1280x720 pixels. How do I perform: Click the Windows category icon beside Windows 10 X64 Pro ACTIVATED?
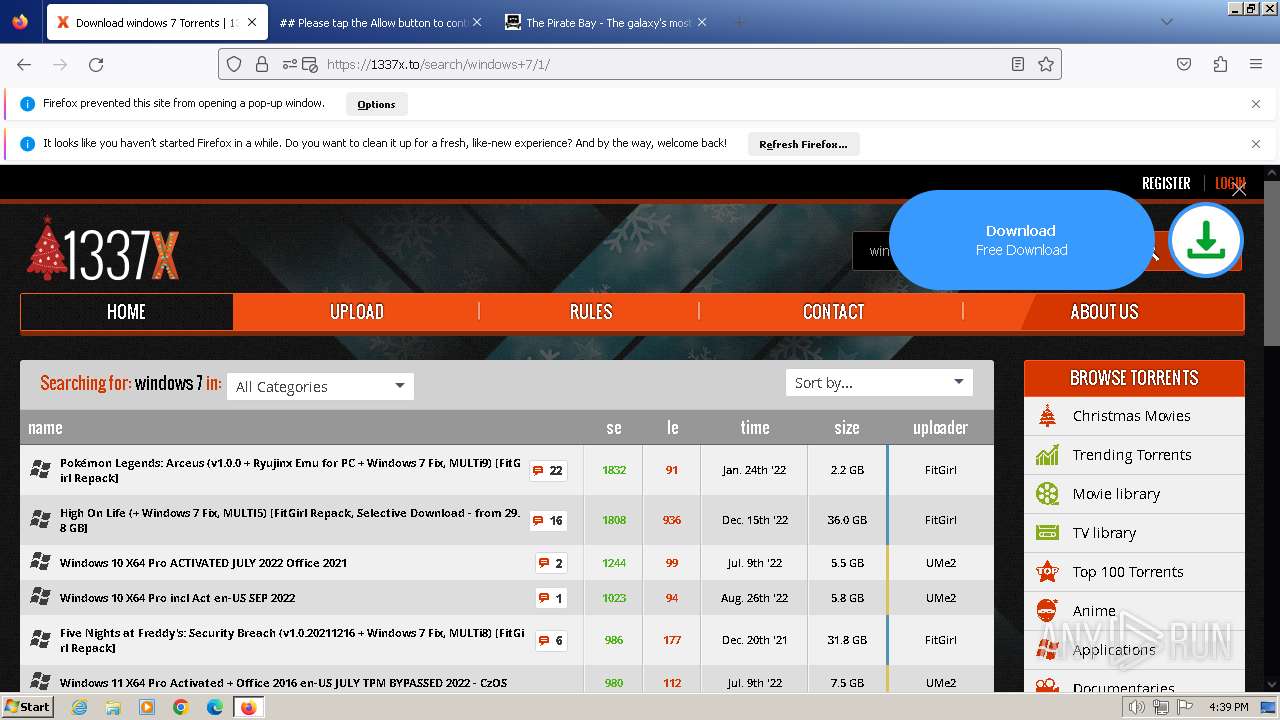(40, 562)
